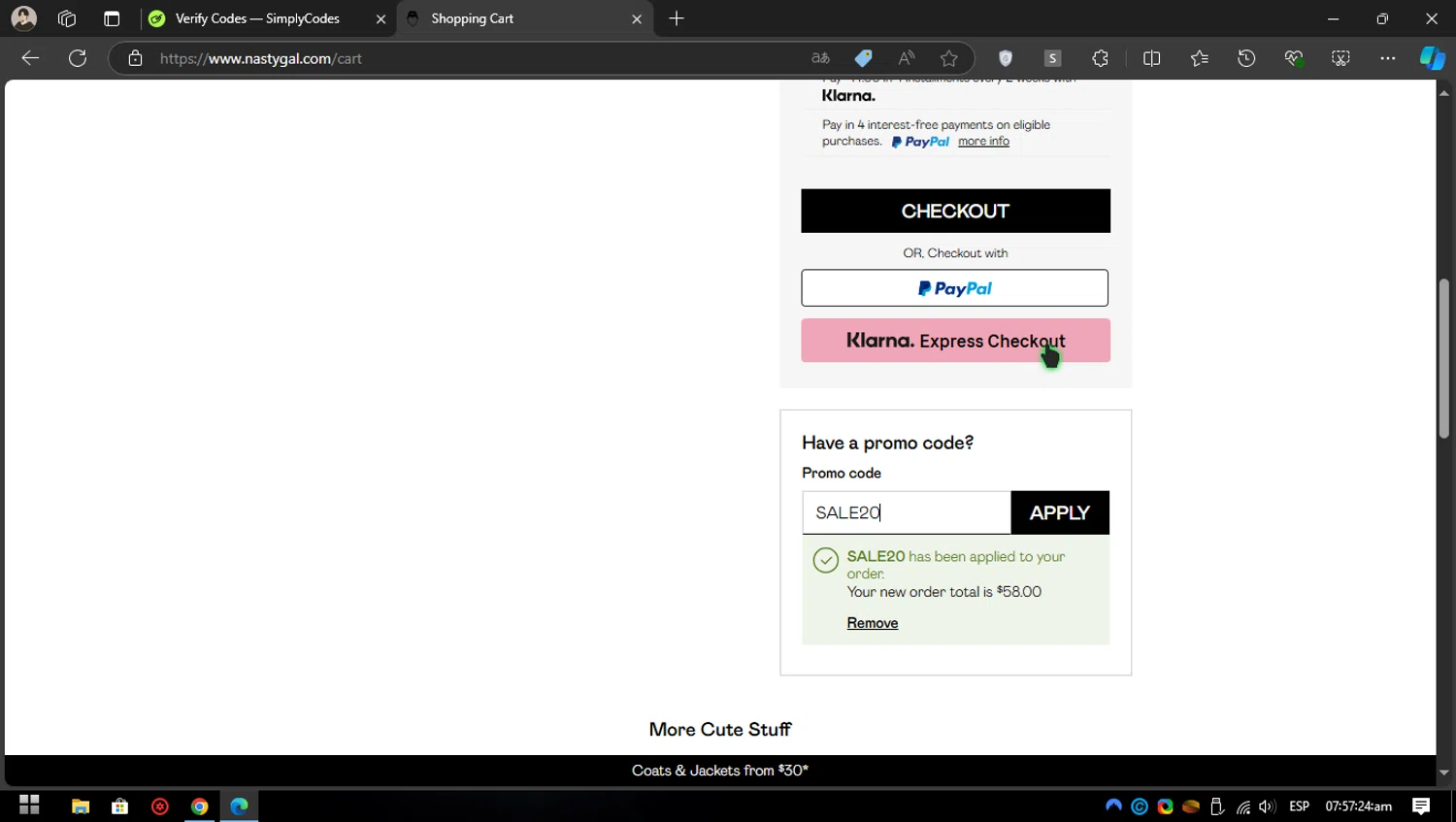Remove the applied SALE20 promo code
Image resolution: width=1456 pixels, height=822 pixels.
coord(872,623)
